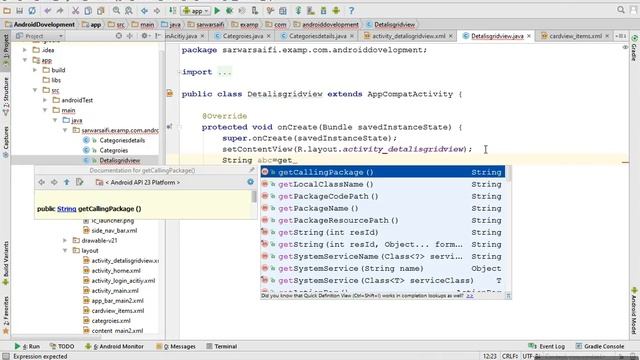This screenshot has width=640, height=360.
Task: Open Help with the question mark icon
Action: click(x=351, y=11)
